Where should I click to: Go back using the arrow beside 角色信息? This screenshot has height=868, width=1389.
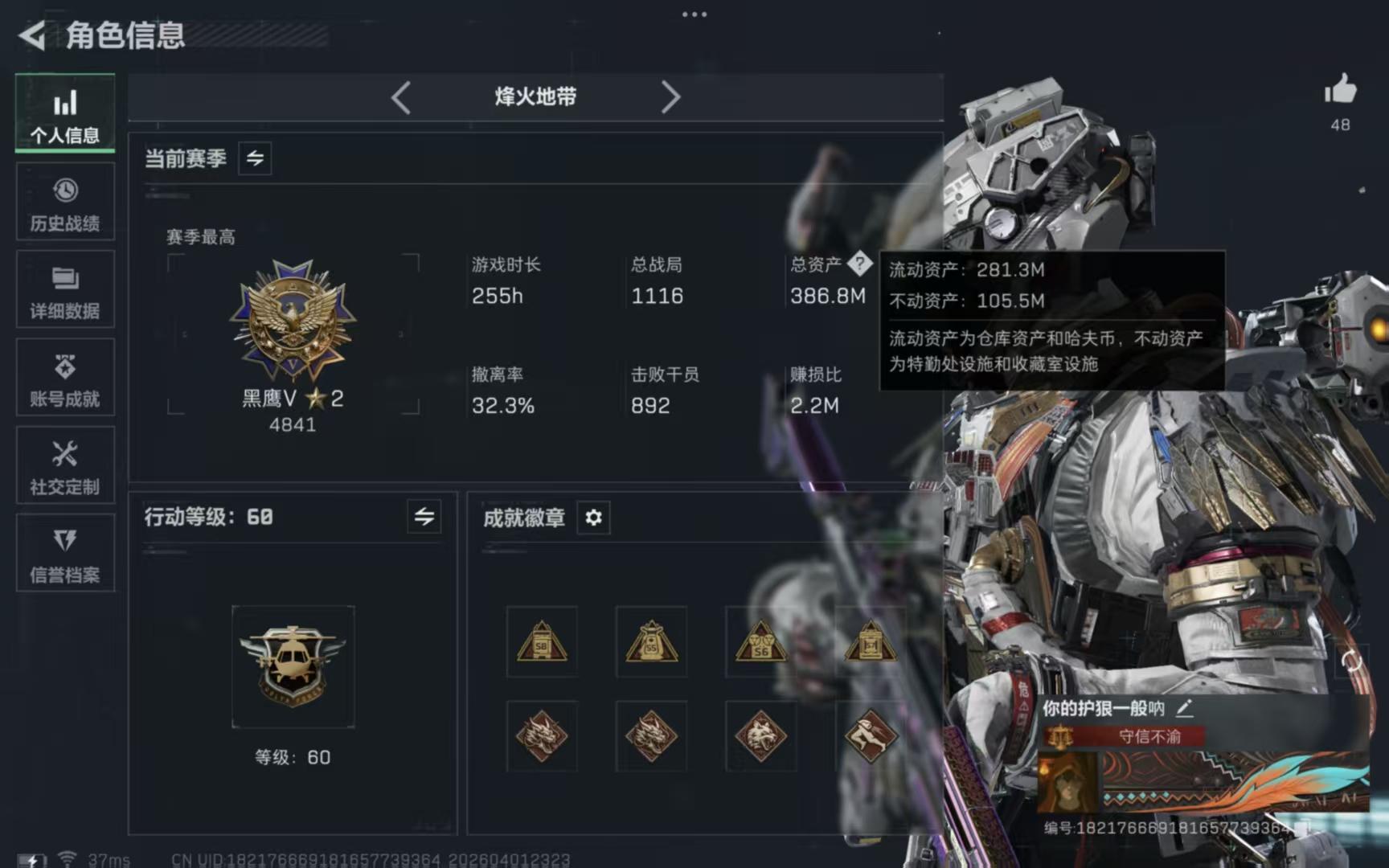click(31, 35)
